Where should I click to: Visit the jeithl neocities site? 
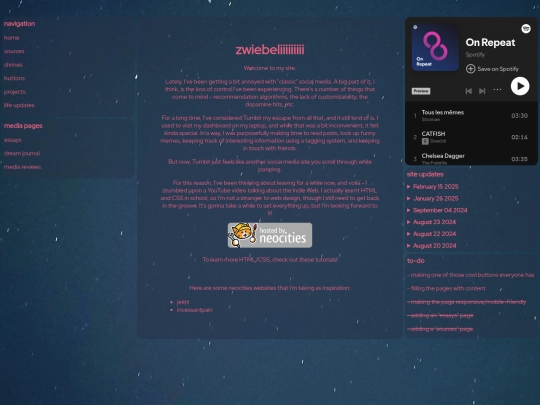click(183, 302)
